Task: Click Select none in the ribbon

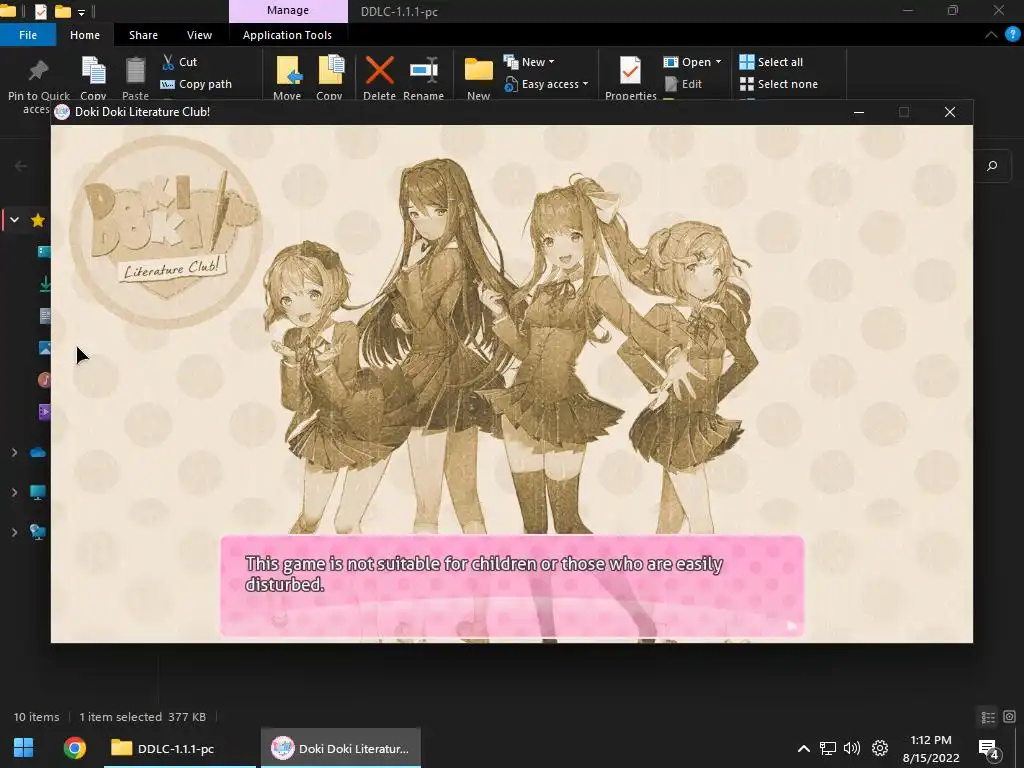Action: 778,84
